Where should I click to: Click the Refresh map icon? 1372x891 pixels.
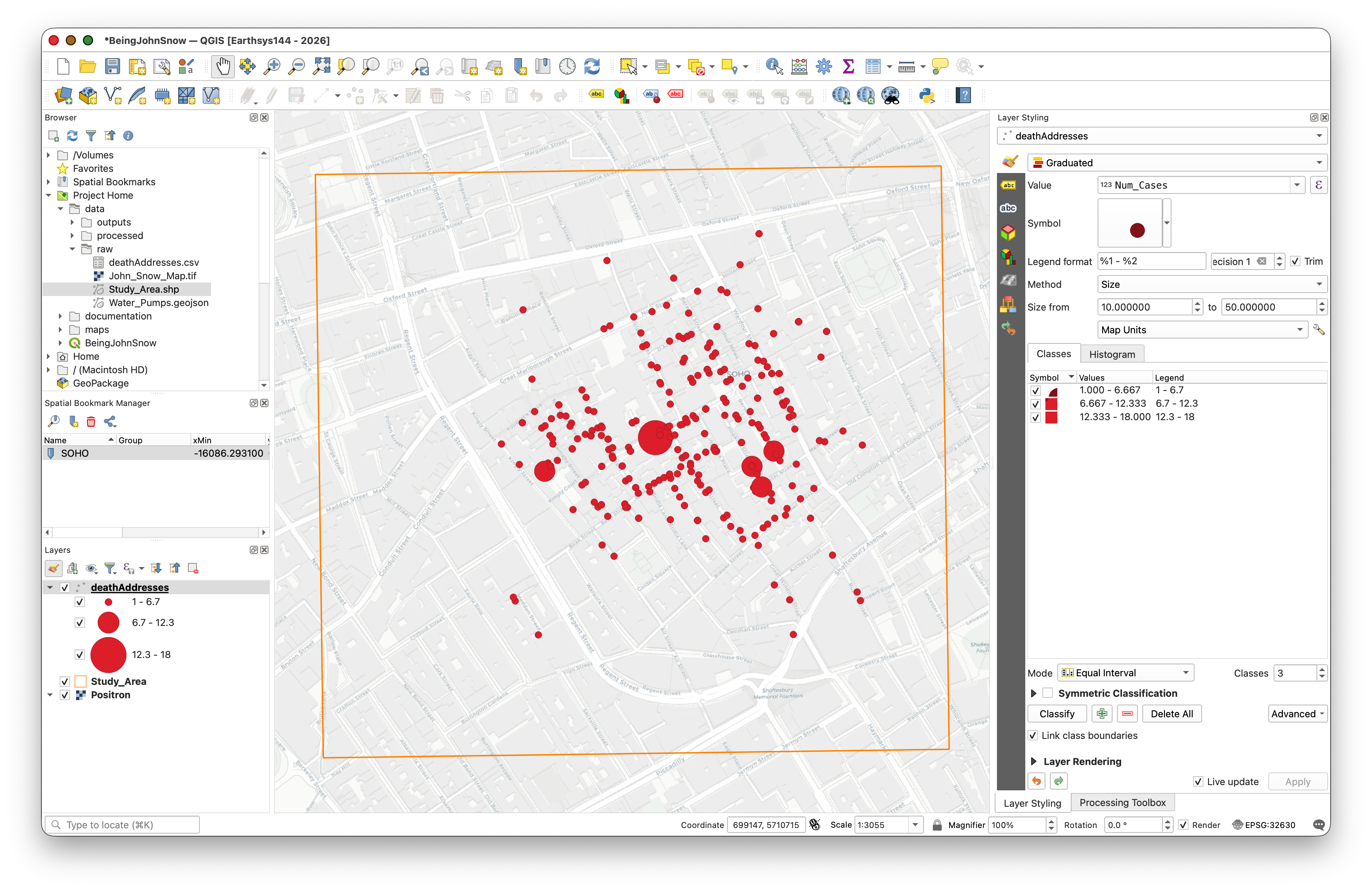591,67
